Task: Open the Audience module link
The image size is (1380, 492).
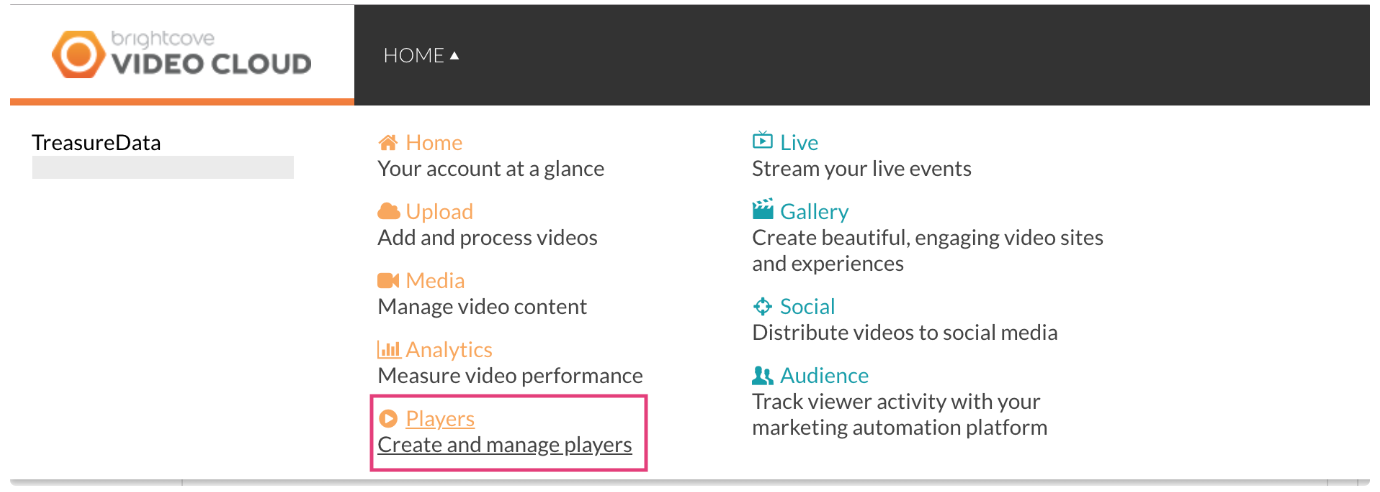Action: [x=824, y=376]
